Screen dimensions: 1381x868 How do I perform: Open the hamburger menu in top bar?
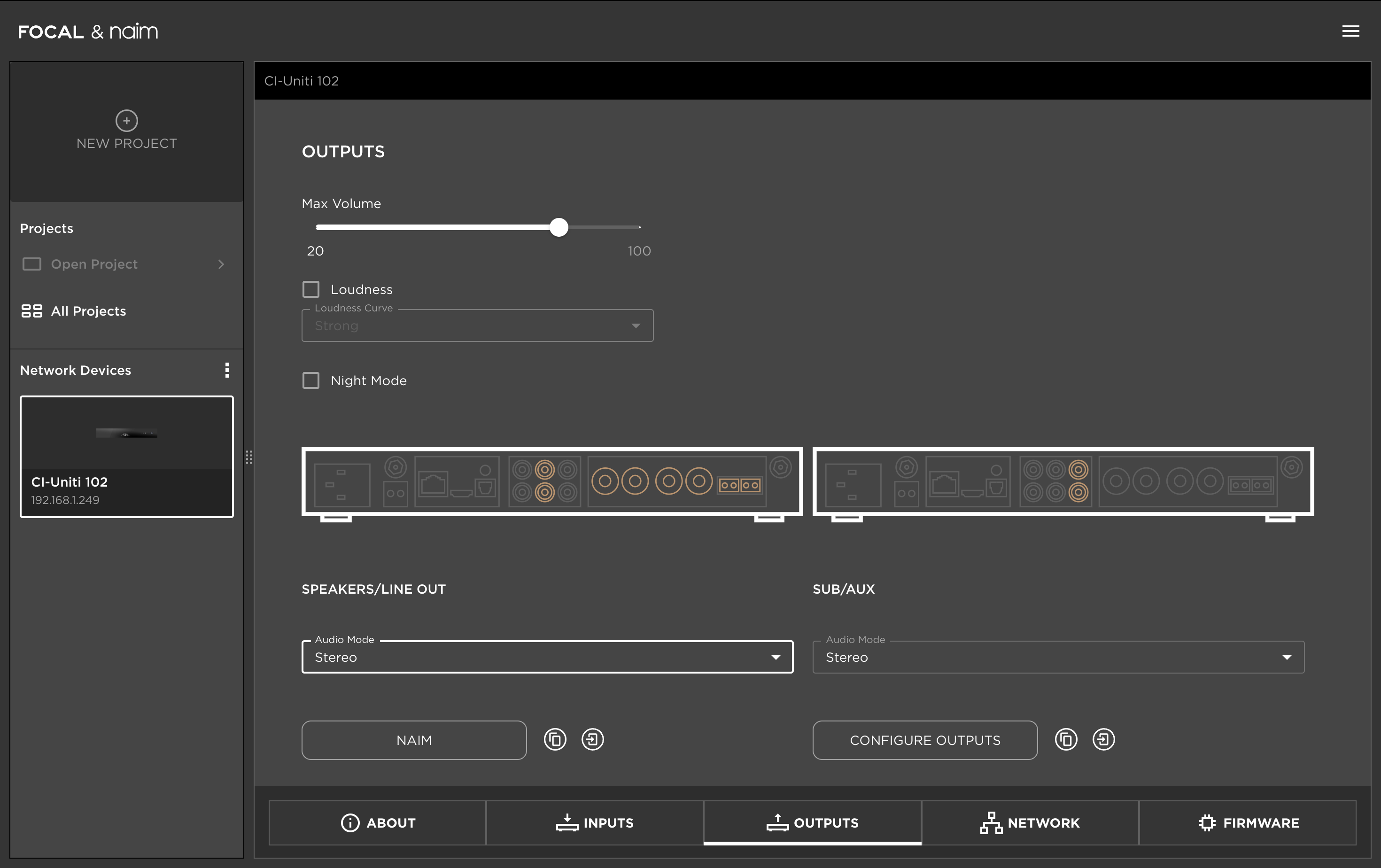tap(1350, 31)
